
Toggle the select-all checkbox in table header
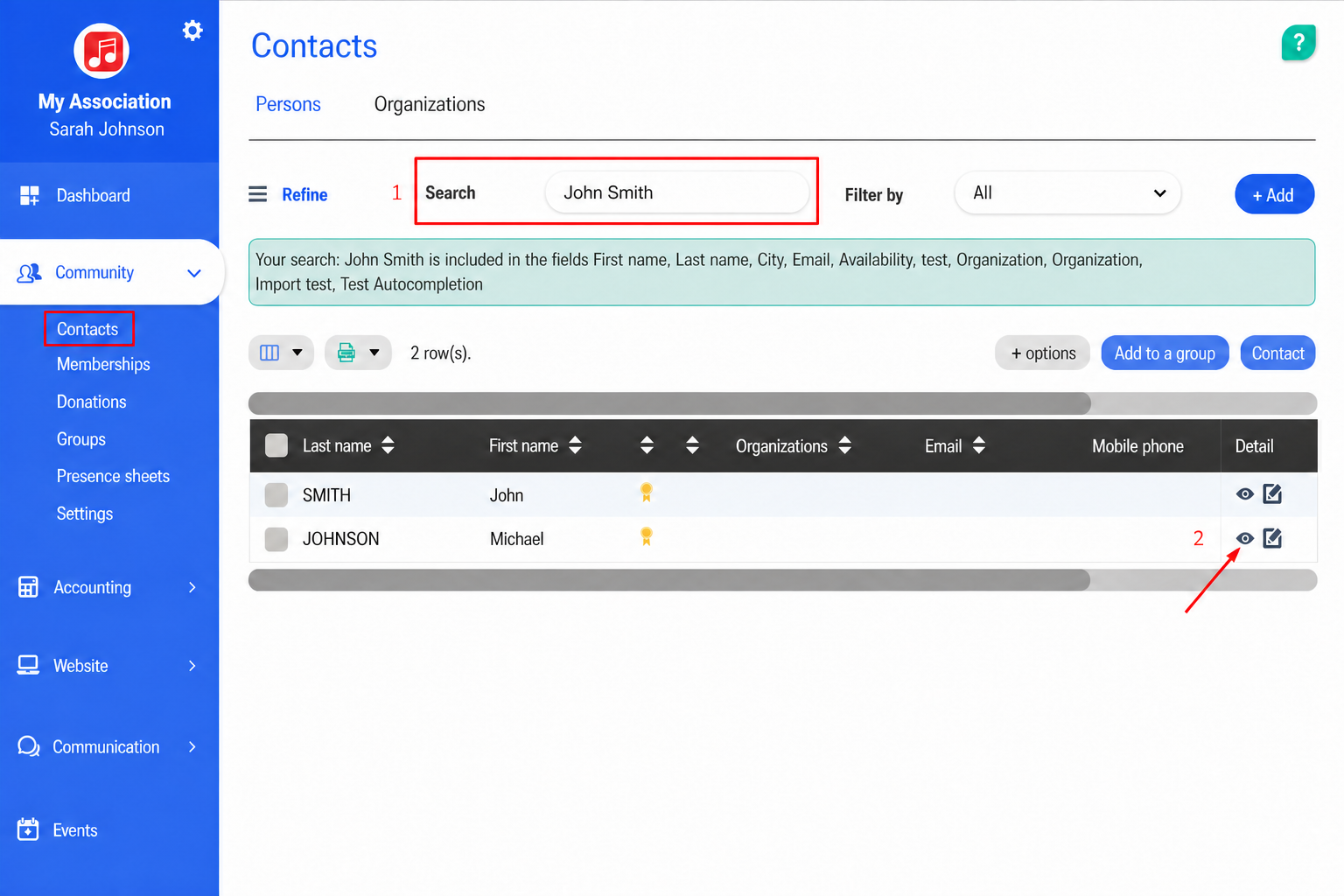pyautogui.click(x=276, y=445)
